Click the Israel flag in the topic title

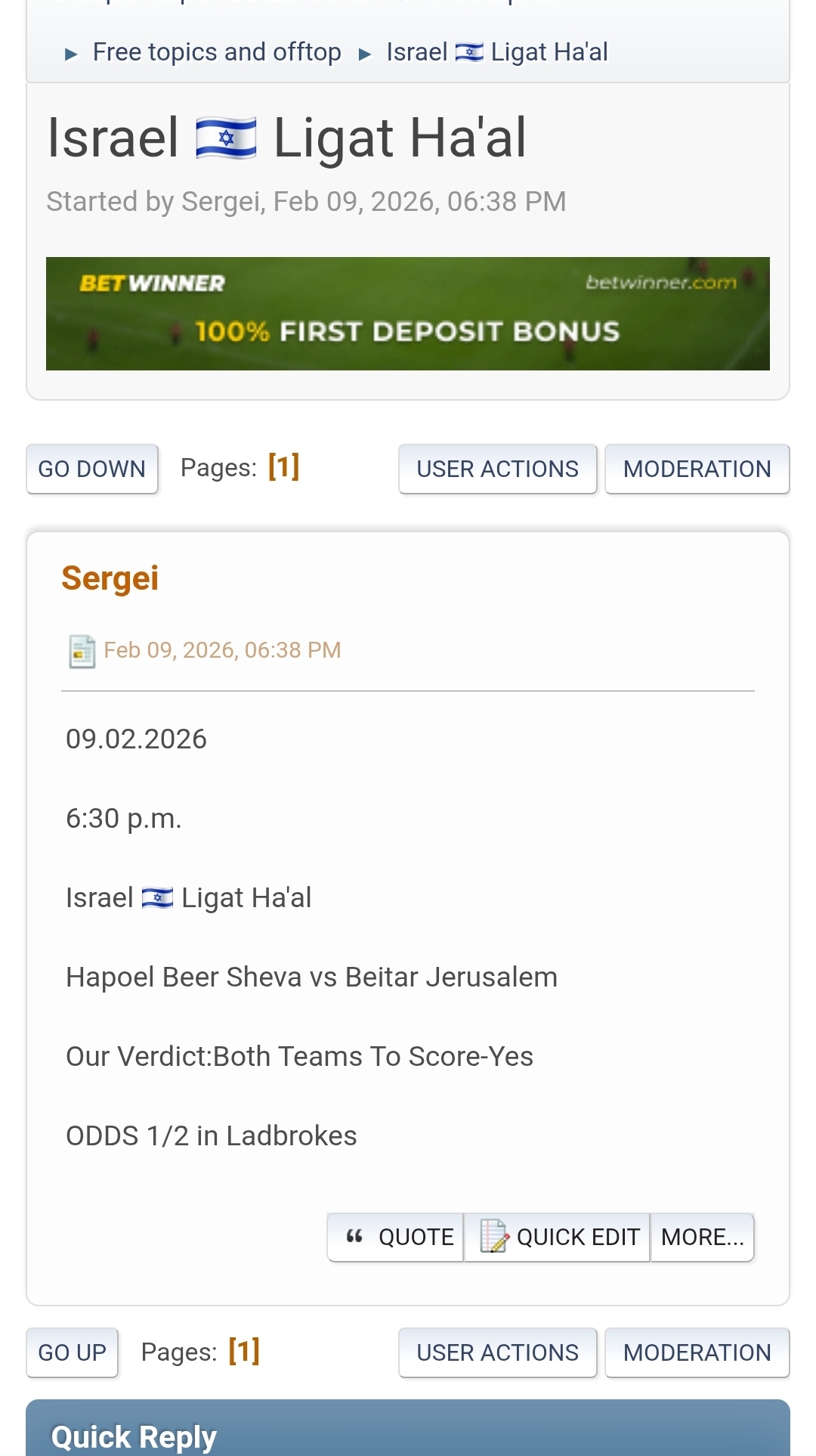pyautogui.click(x=226, y=138)
